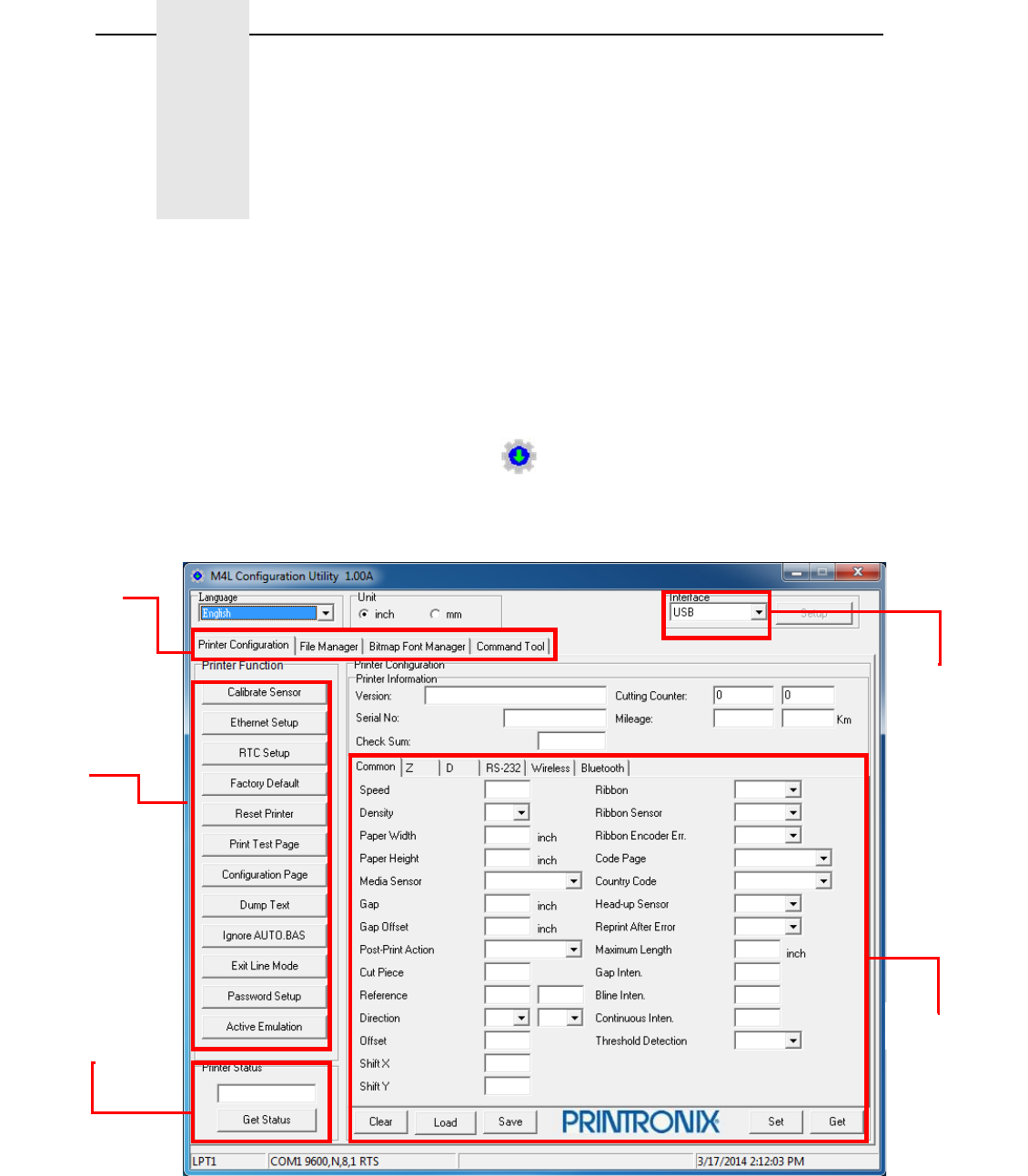The height and width of the screenshot is (1176, 1028).
Task: Click the Reset Printer button
Action: [x=265, y=814]
